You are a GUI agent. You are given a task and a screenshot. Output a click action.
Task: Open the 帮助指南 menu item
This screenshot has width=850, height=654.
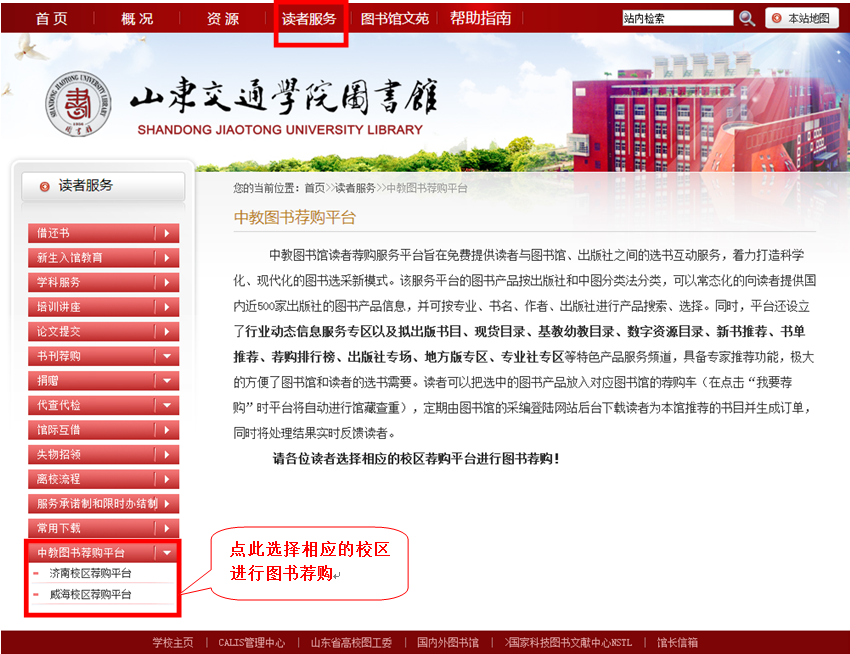point(480,19)
